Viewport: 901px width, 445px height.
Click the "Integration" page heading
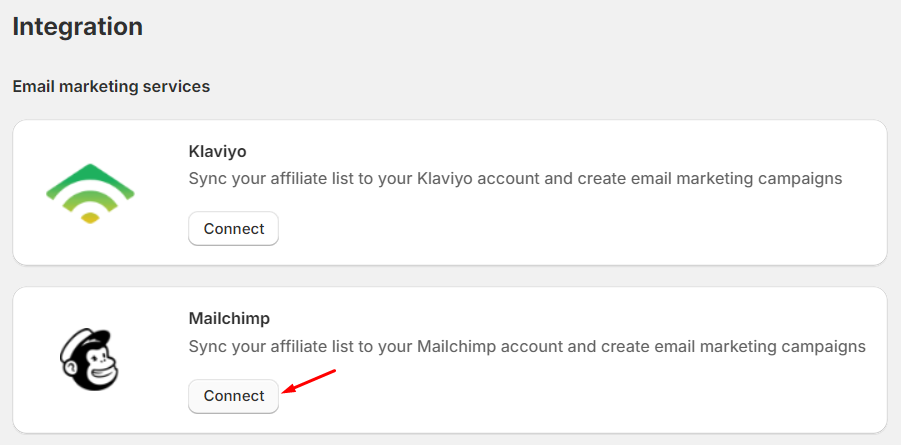coord(77,27)
